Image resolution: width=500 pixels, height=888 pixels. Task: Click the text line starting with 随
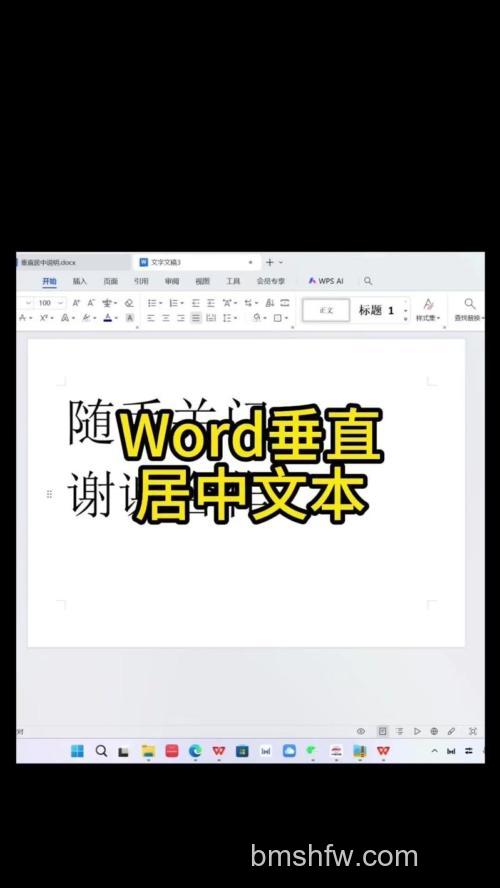[168, 422]
